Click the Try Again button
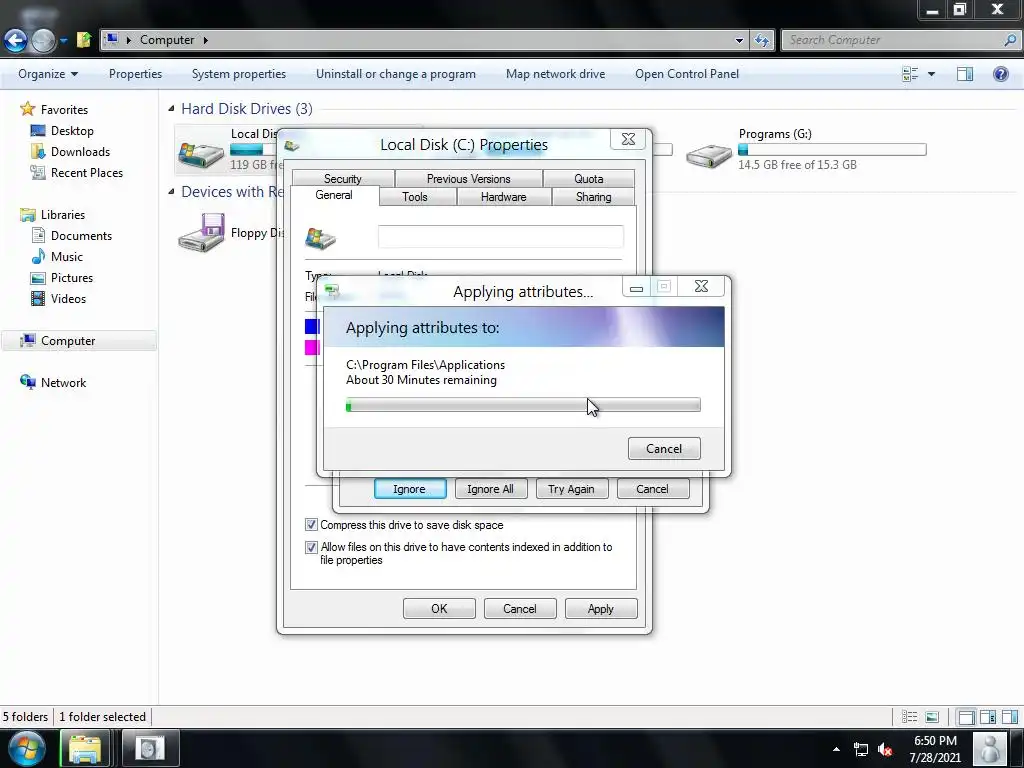Viewport: 1024px width, 768px height. pyautogui.click(x=571, y=488)
